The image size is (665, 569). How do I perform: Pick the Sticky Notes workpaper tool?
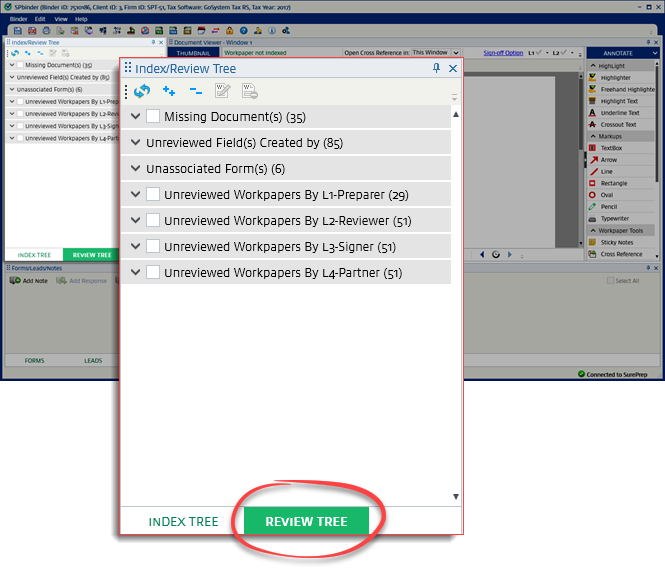click(x=617, y=242)
